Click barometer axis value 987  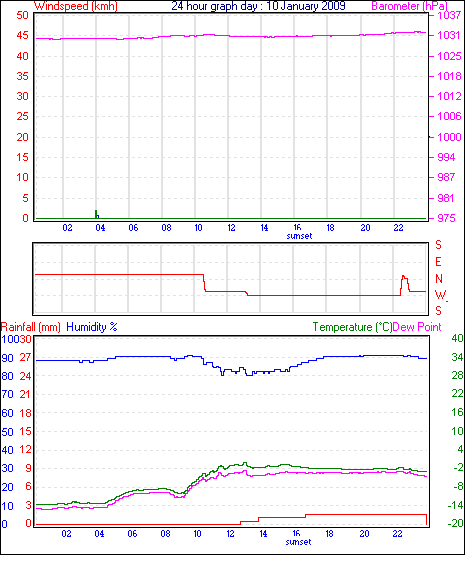[x=446, y=178]
